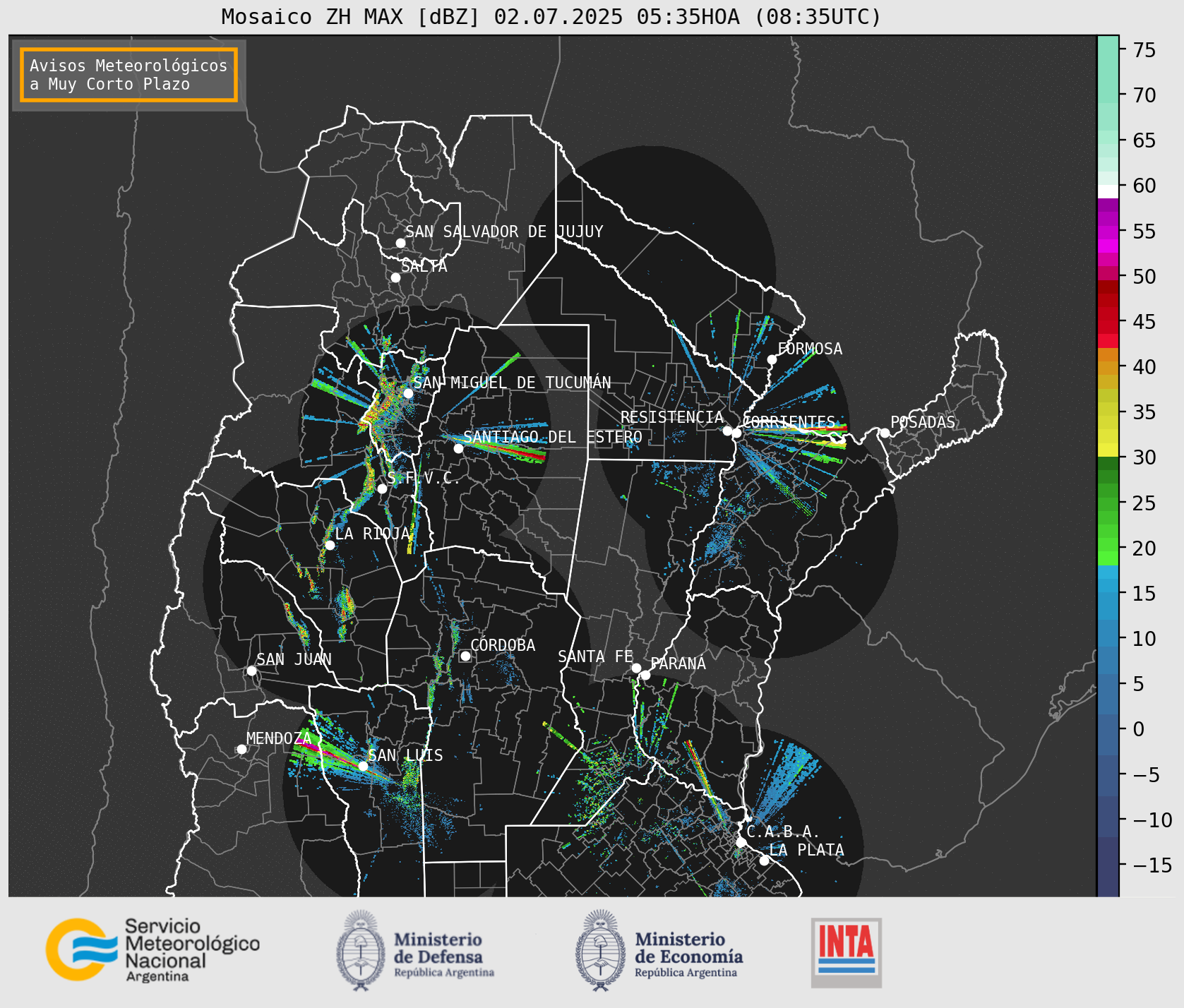Click the 75 label on the scale
Screen dimensions: 1184x1008
1144,49
